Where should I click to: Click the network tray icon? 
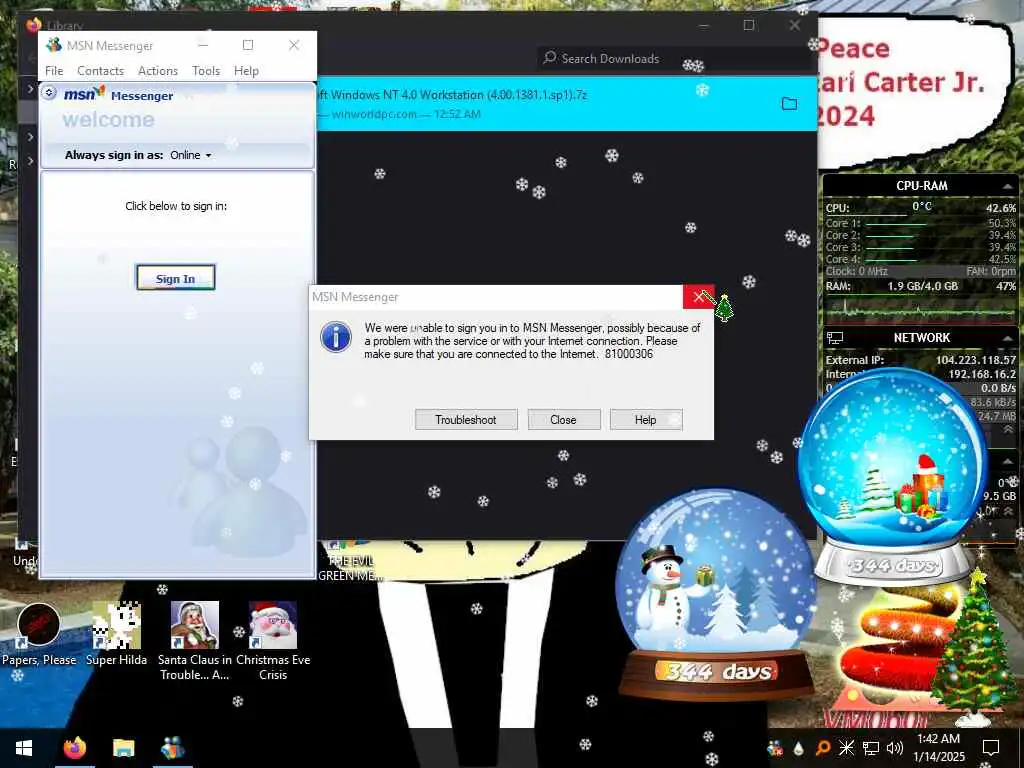pyautogui.click(x=871, y=748)
